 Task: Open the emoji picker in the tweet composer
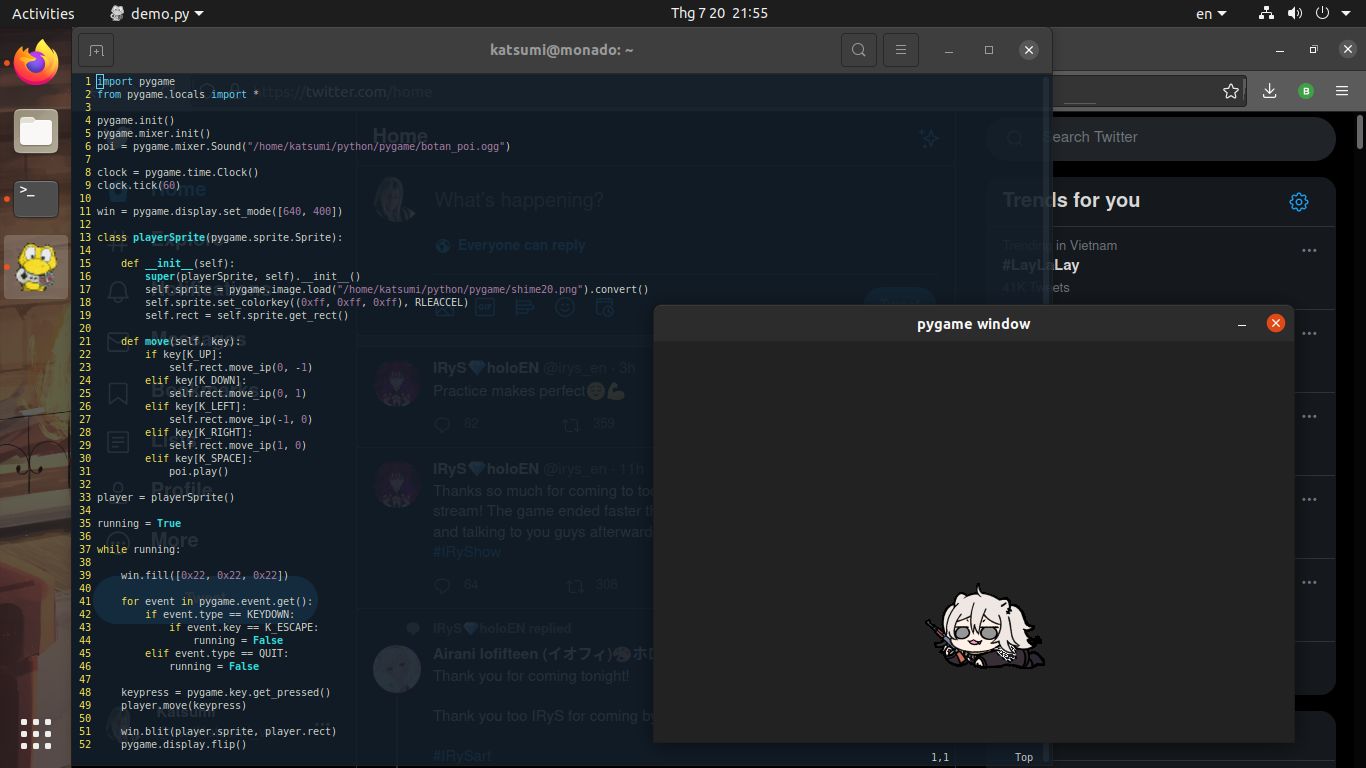565,308
